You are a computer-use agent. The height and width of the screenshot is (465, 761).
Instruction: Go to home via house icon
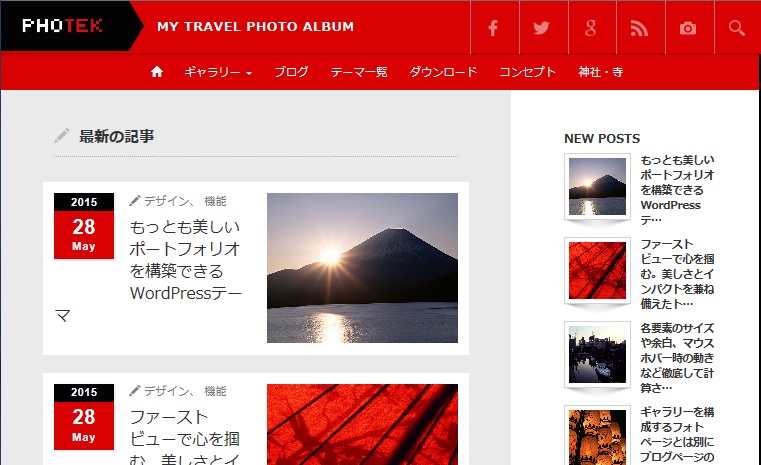pos(157,72)
